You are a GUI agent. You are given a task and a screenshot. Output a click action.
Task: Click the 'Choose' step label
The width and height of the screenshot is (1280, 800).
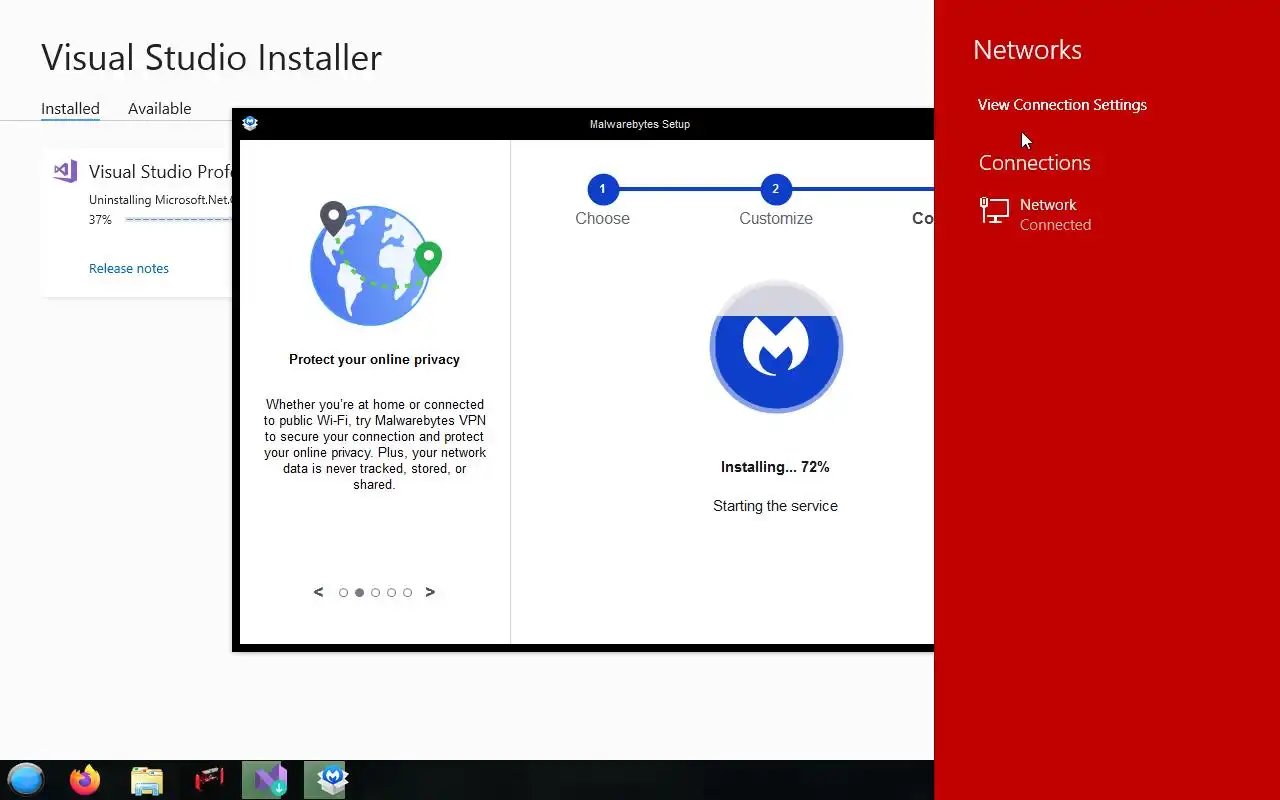tap(602, 218)
